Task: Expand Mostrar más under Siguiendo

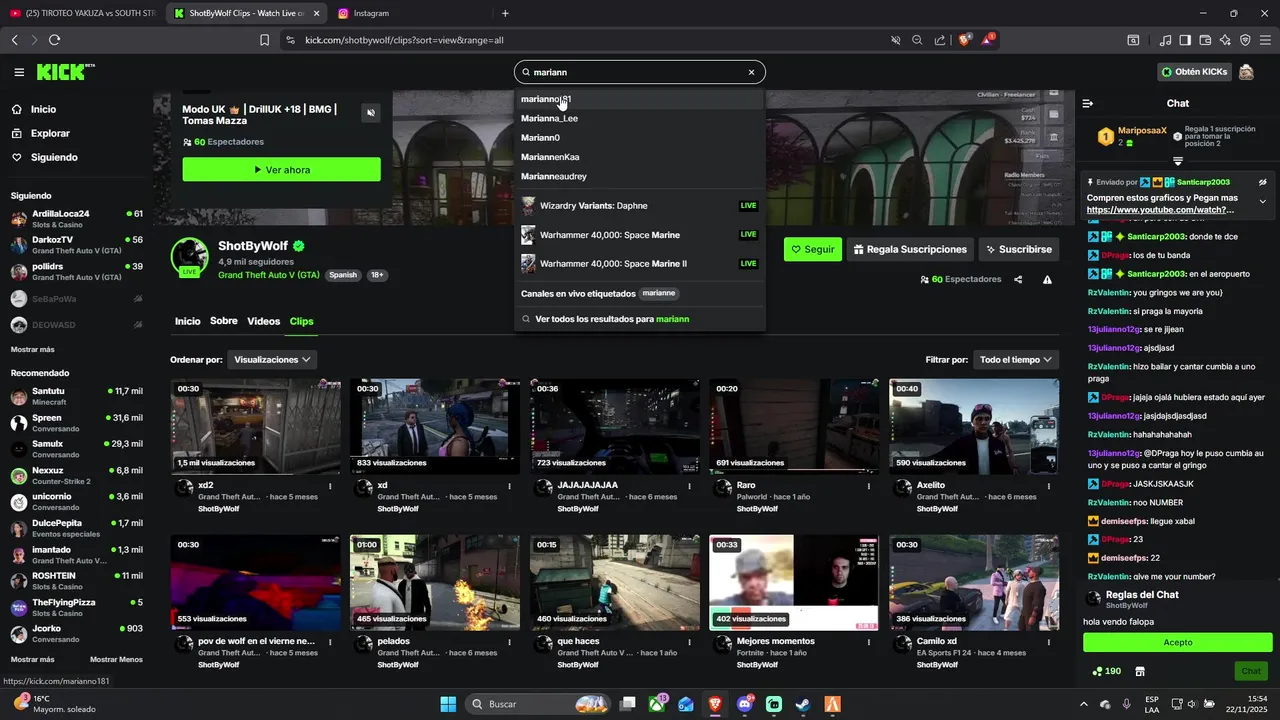Action: (33, 349)
